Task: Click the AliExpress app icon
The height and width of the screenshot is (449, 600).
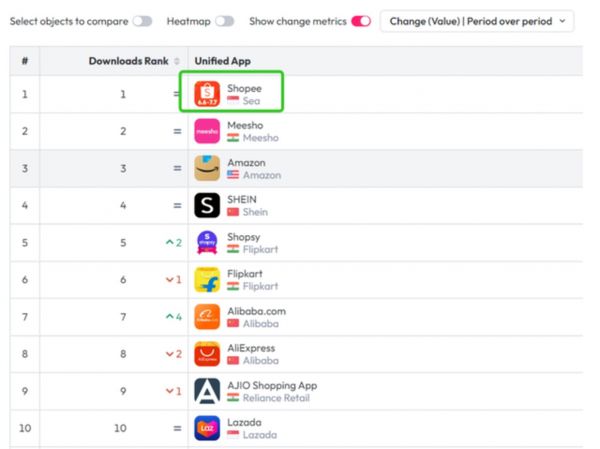Action: 207,353
